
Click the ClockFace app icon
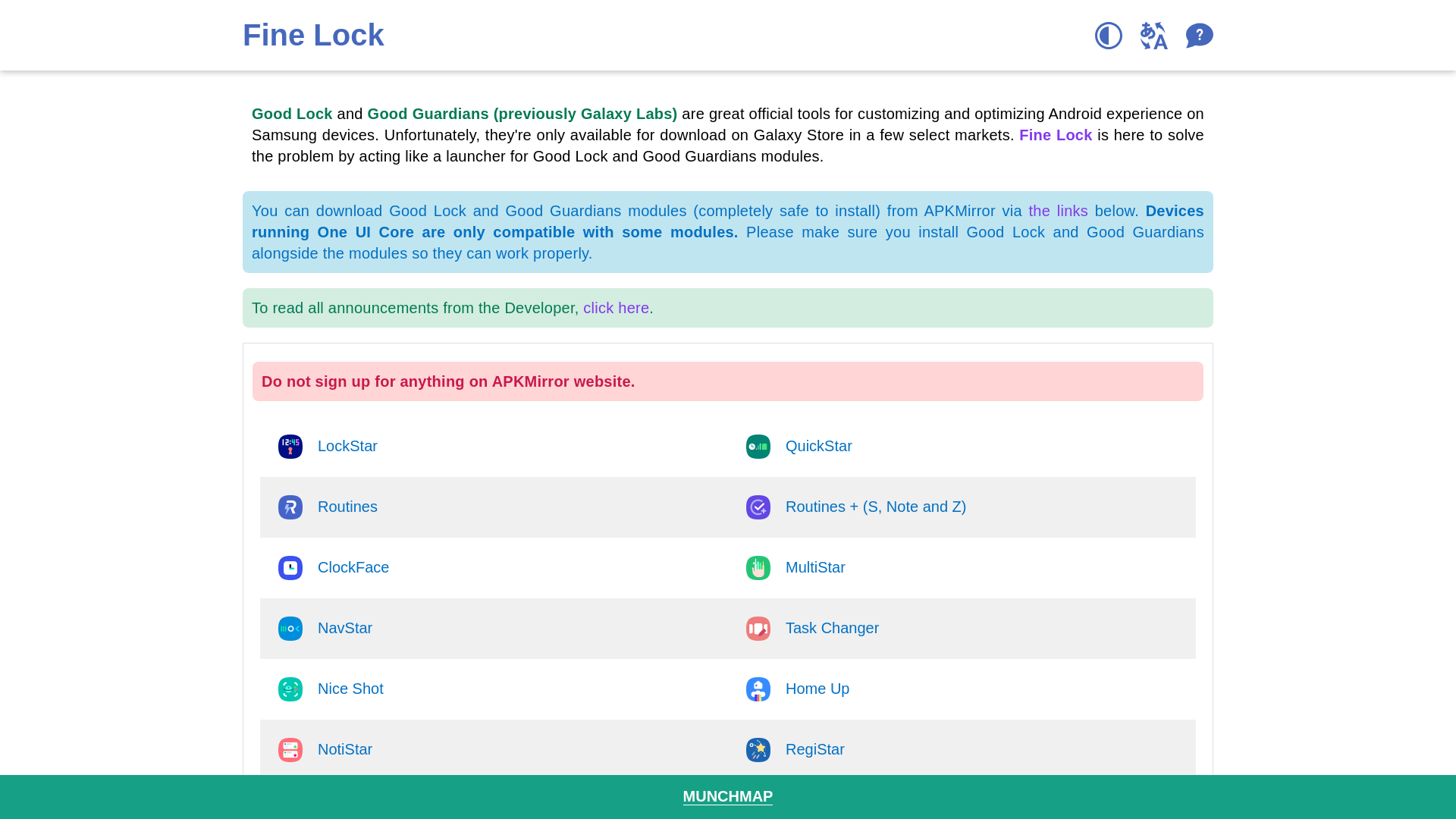pyautogui.click(x=290, y=568)
